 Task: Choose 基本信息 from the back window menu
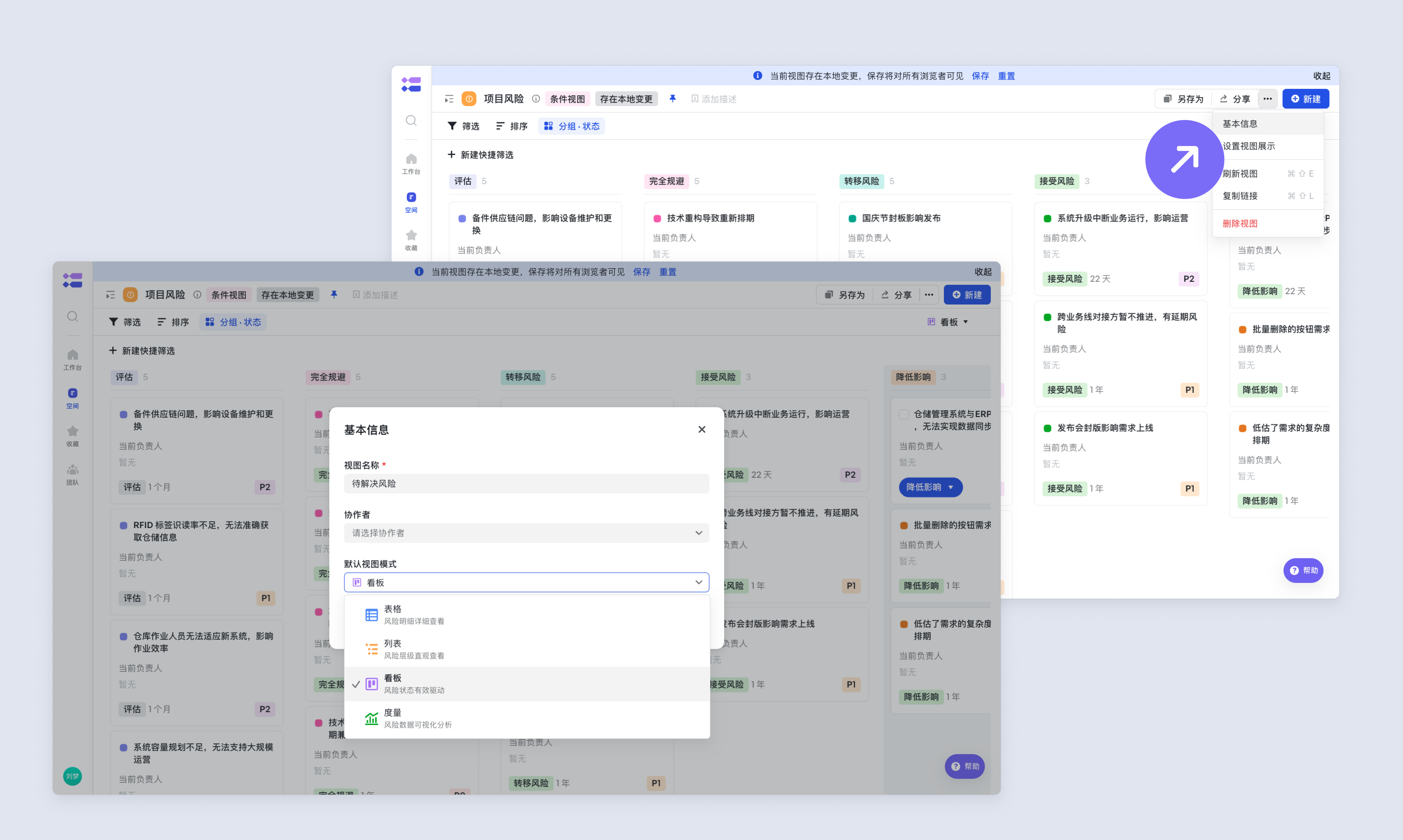[x=1268, y=124]
